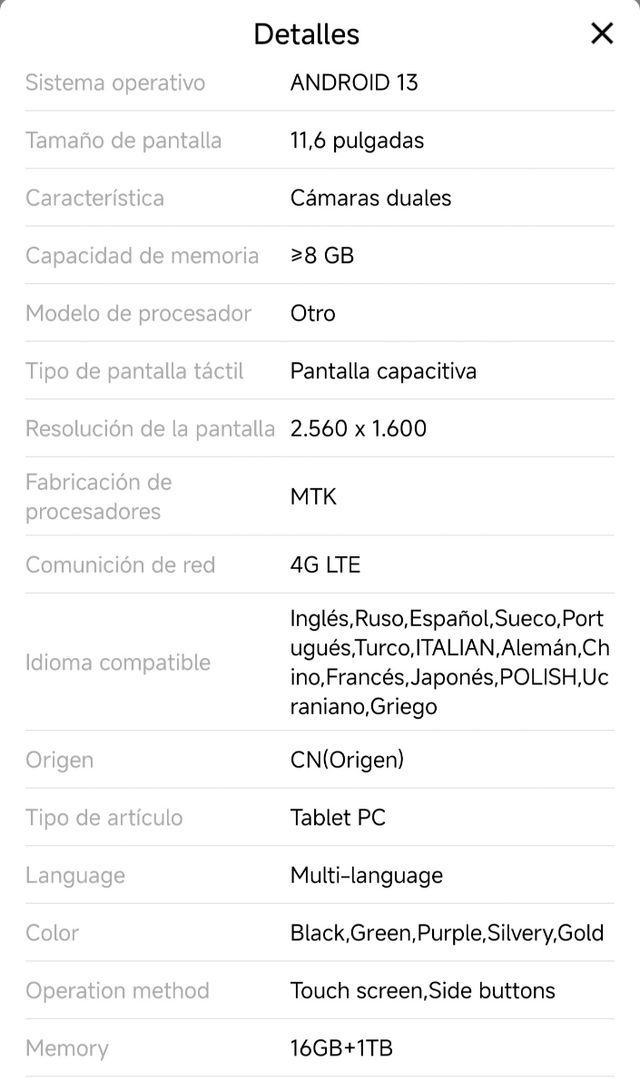The width and height of the screenshot is (640, 1089).
Task: Select the Sistema operativo label
Action: click(115, 83)
